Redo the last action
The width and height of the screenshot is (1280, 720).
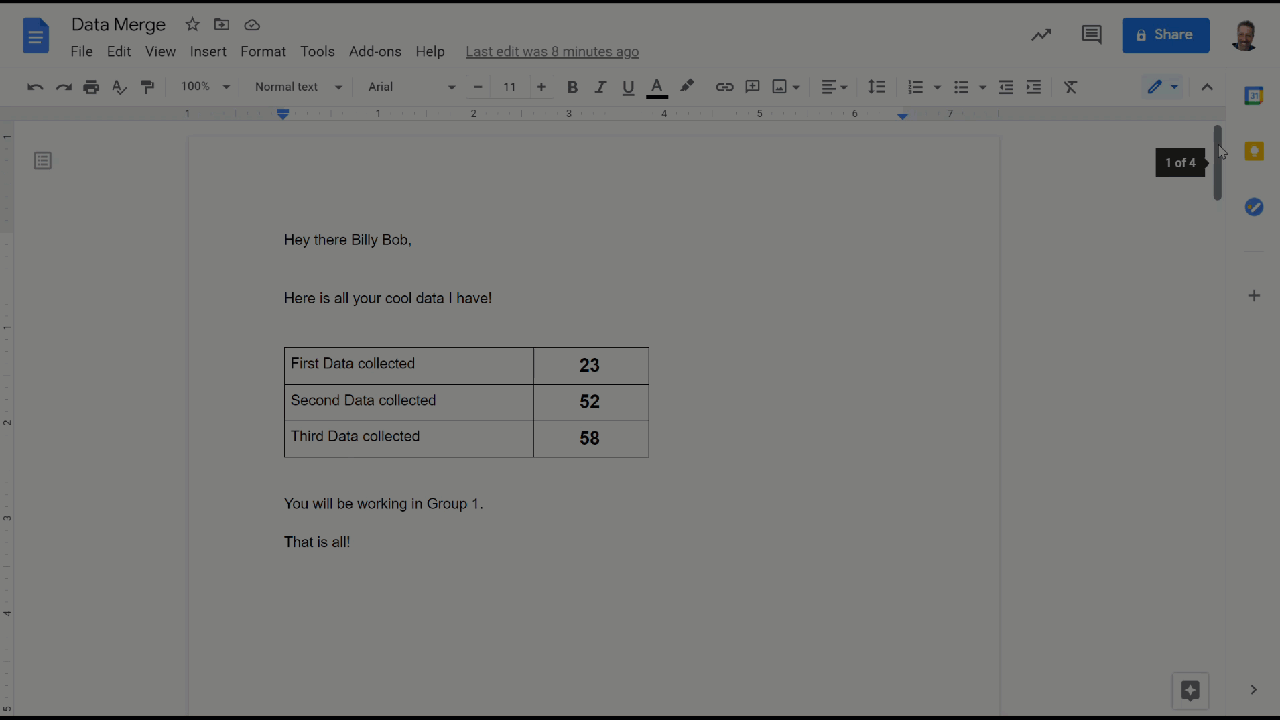[64, 87]
